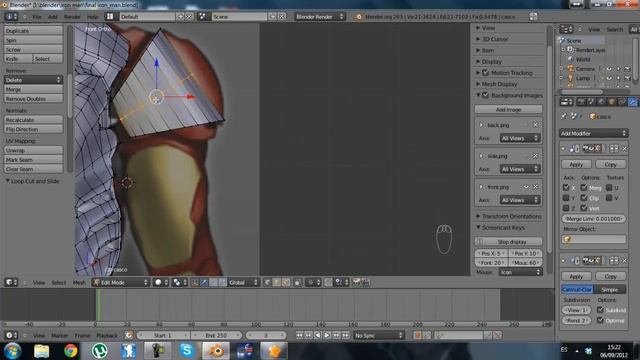Viewport: 640px width, 360px height.
Task: Click the Remove Doubles button
Action: point(33,99)
